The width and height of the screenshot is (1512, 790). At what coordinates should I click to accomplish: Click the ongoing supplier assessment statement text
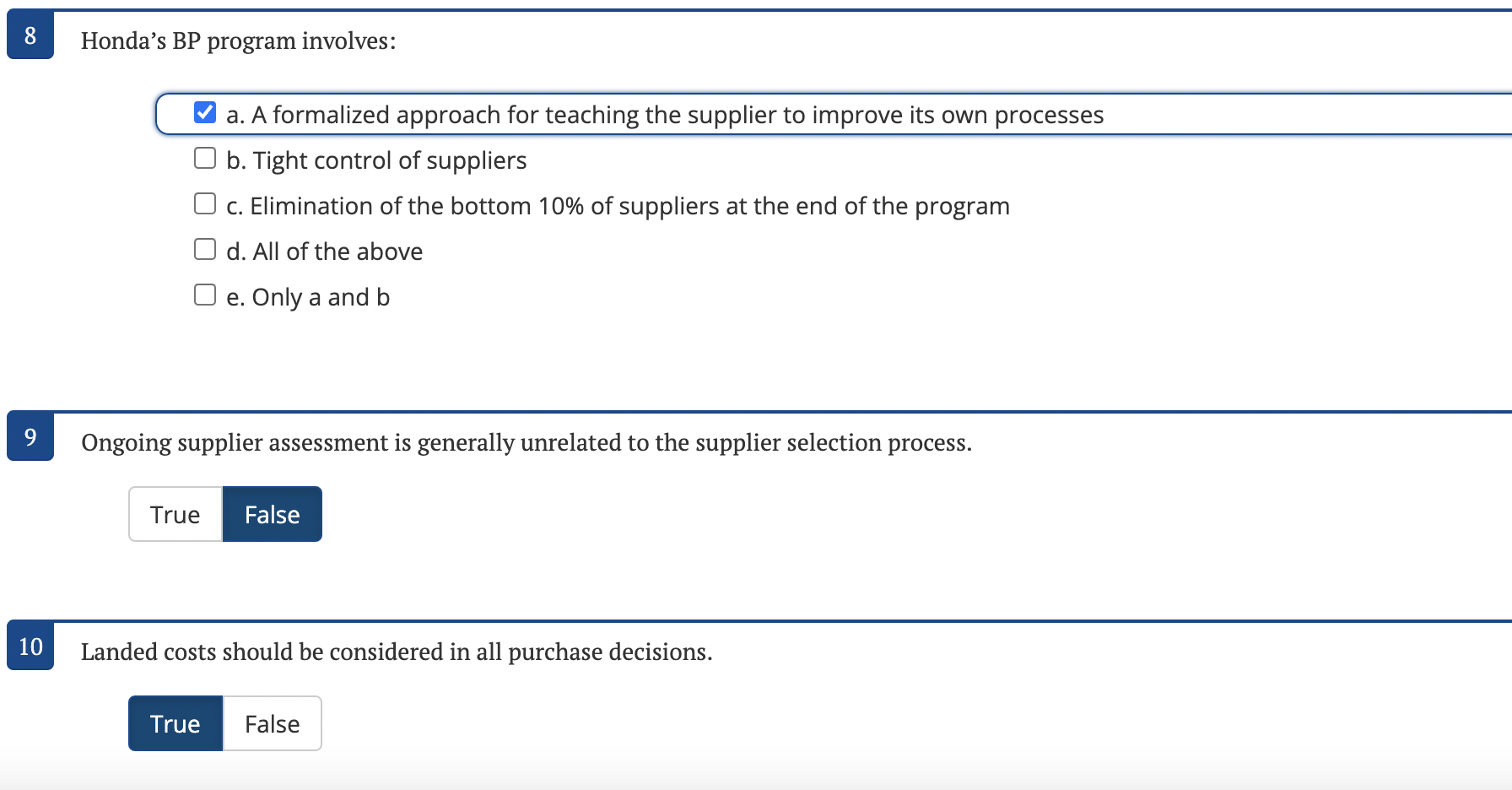pyautogui.click(x=527, y=441)
